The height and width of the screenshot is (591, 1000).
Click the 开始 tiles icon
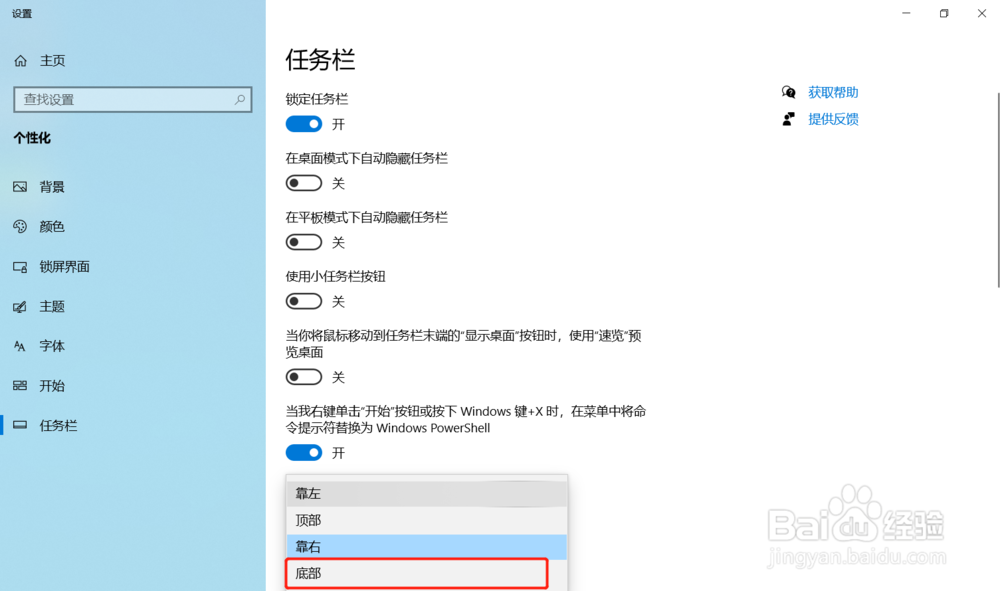(x=20, y=386)
